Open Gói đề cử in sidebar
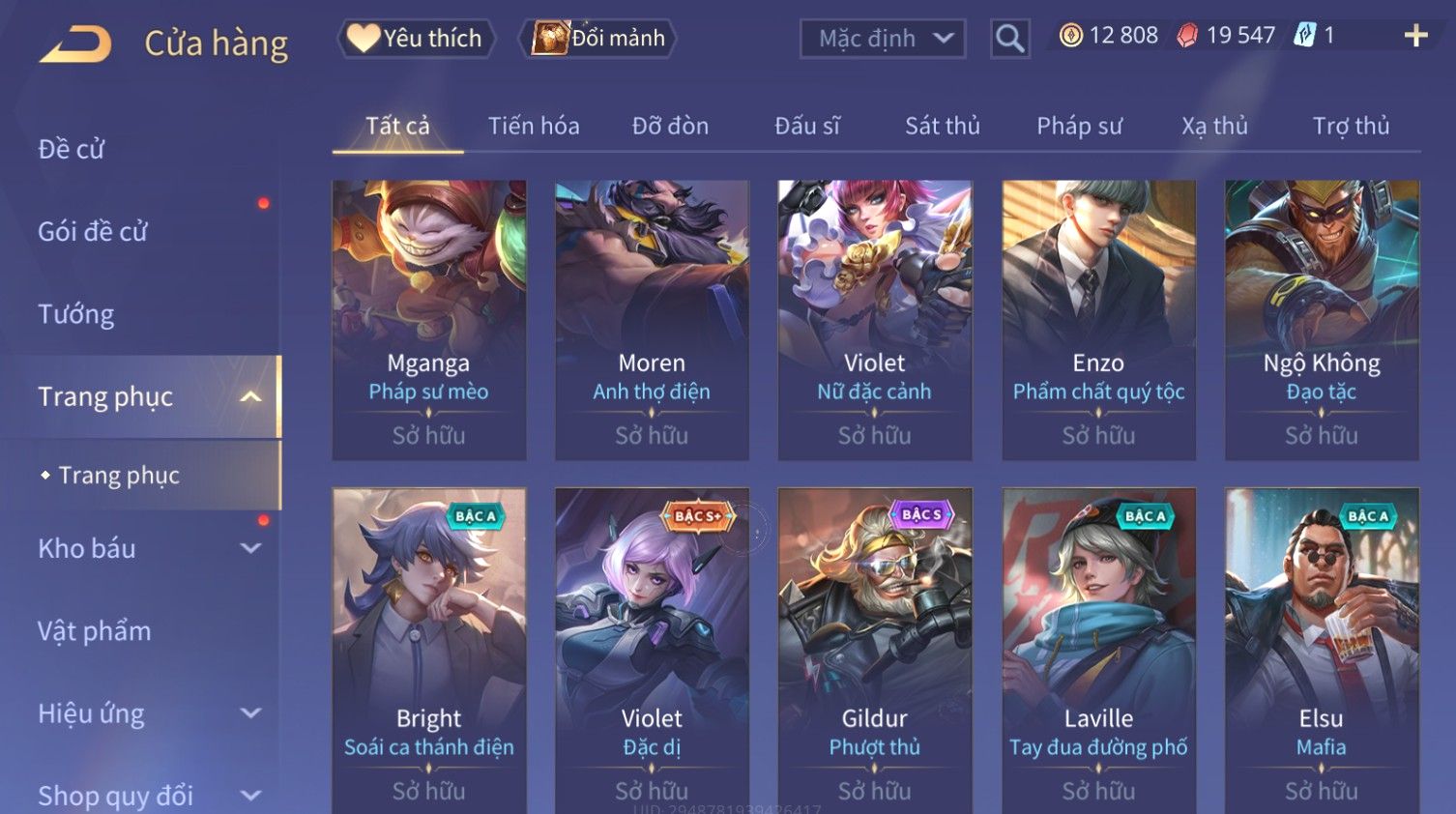Screen dimensions: 1456x814 [93, 232]
